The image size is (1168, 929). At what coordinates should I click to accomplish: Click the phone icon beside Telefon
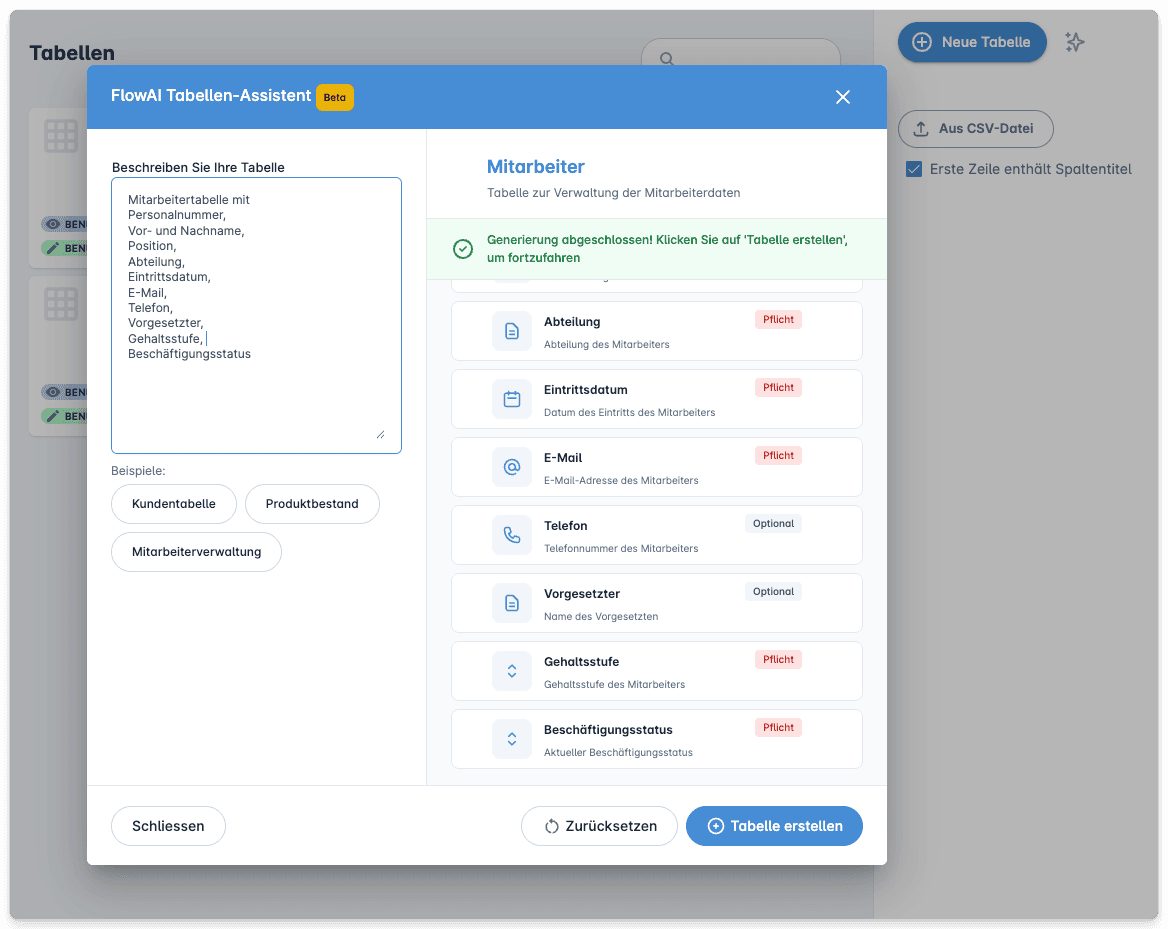[x=511, y=534]
